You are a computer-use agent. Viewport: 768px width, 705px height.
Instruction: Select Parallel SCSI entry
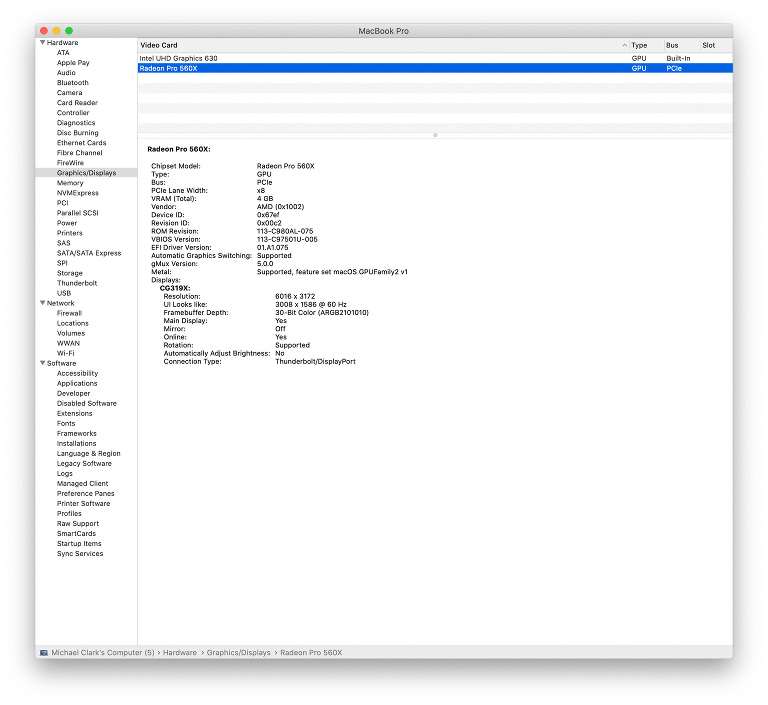click(x=77, y=213)
